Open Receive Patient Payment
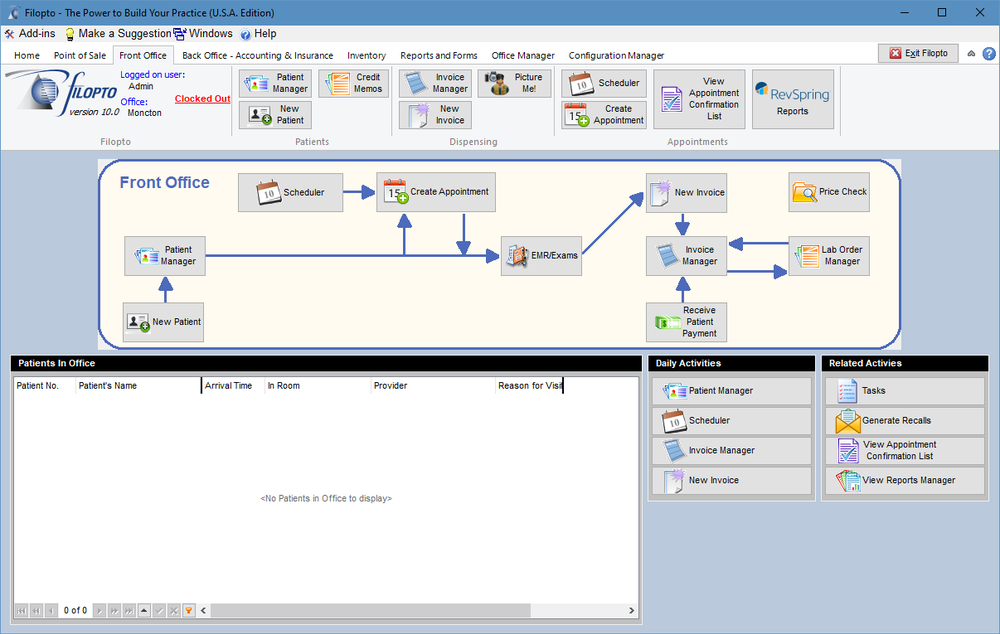The width and height of the screenshot is (1000, 634). click(x=686, y=322)
